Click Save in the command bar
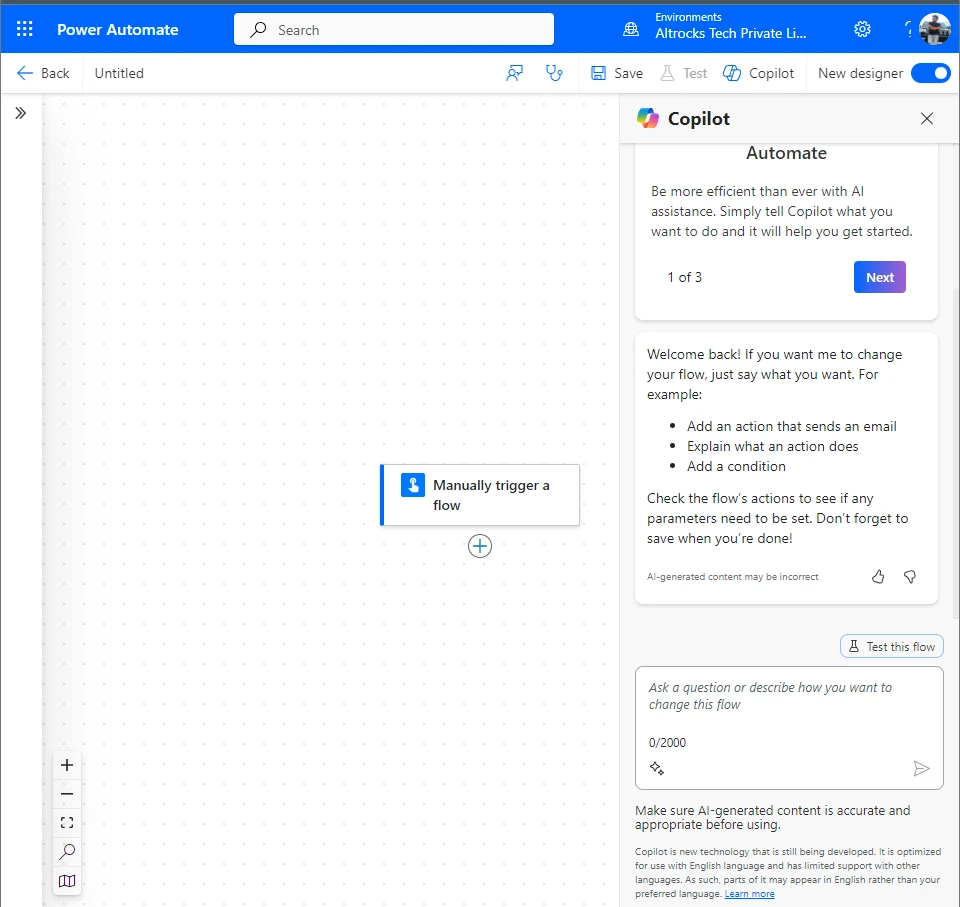 617,73
